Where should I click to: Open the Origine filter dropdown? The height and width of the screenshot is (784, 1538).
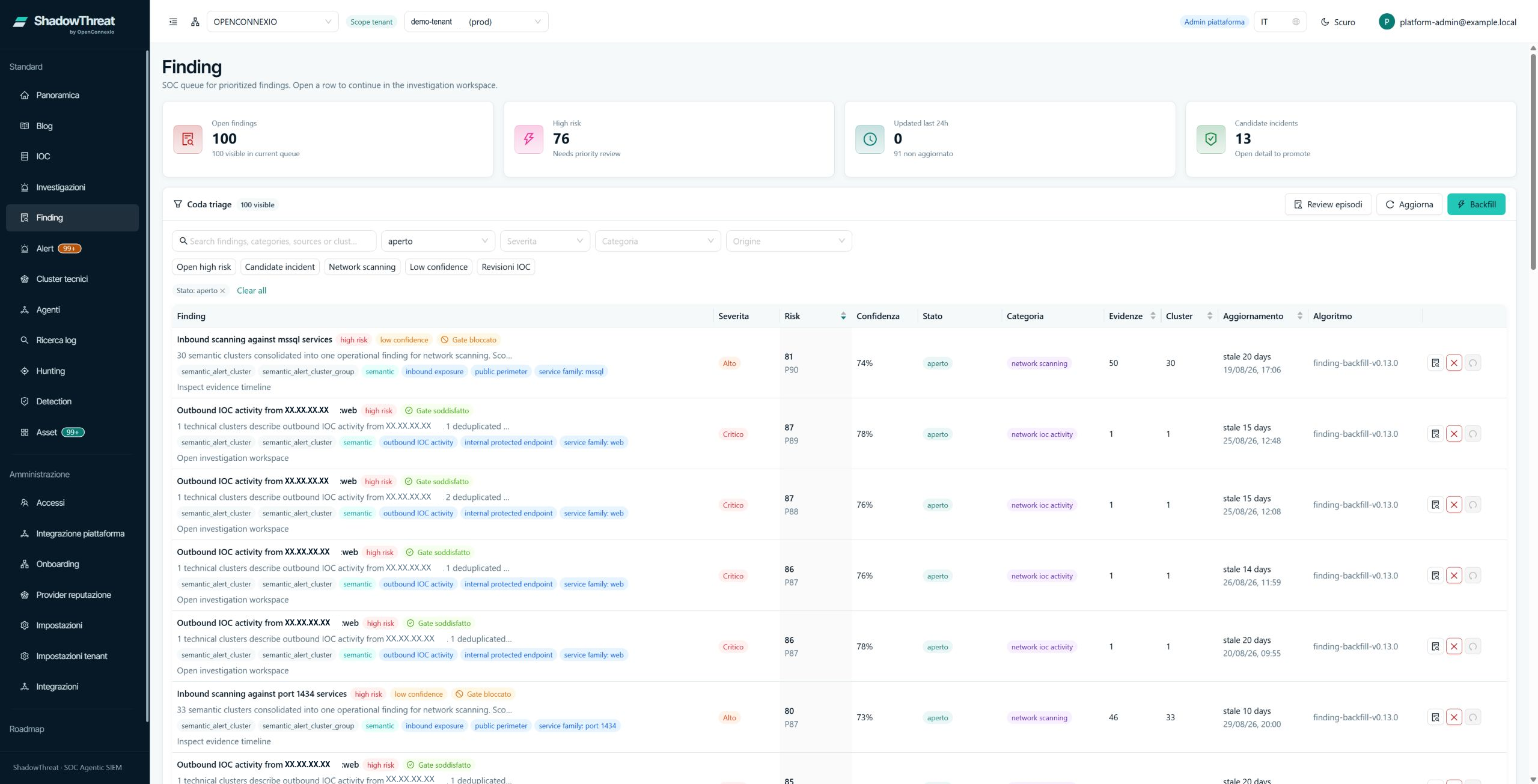point(789,241)
